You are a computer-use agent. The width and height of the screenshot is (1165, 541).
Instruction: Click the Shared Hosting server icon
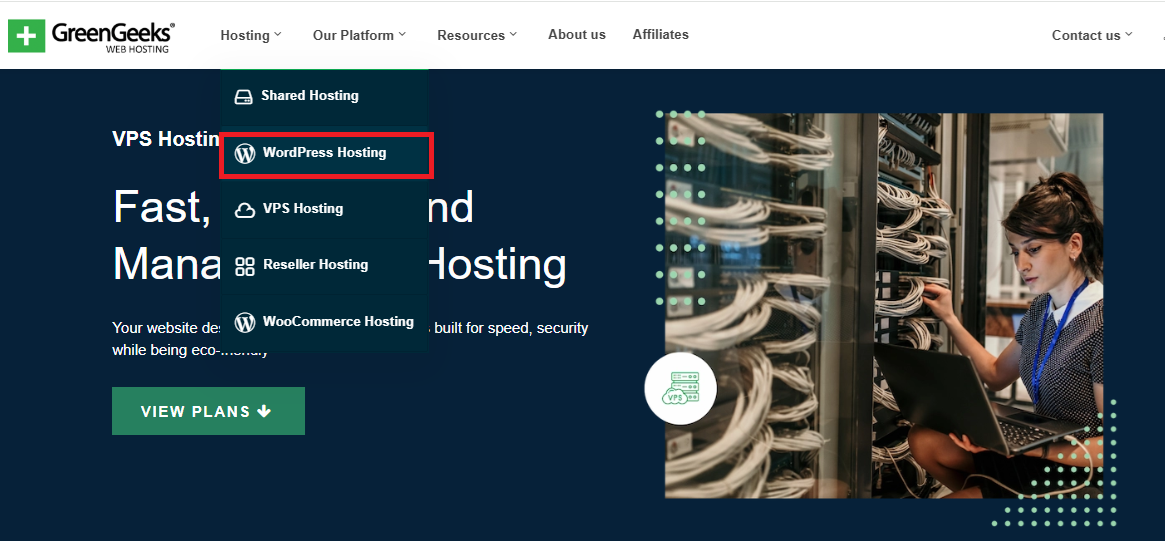(244, 97)
